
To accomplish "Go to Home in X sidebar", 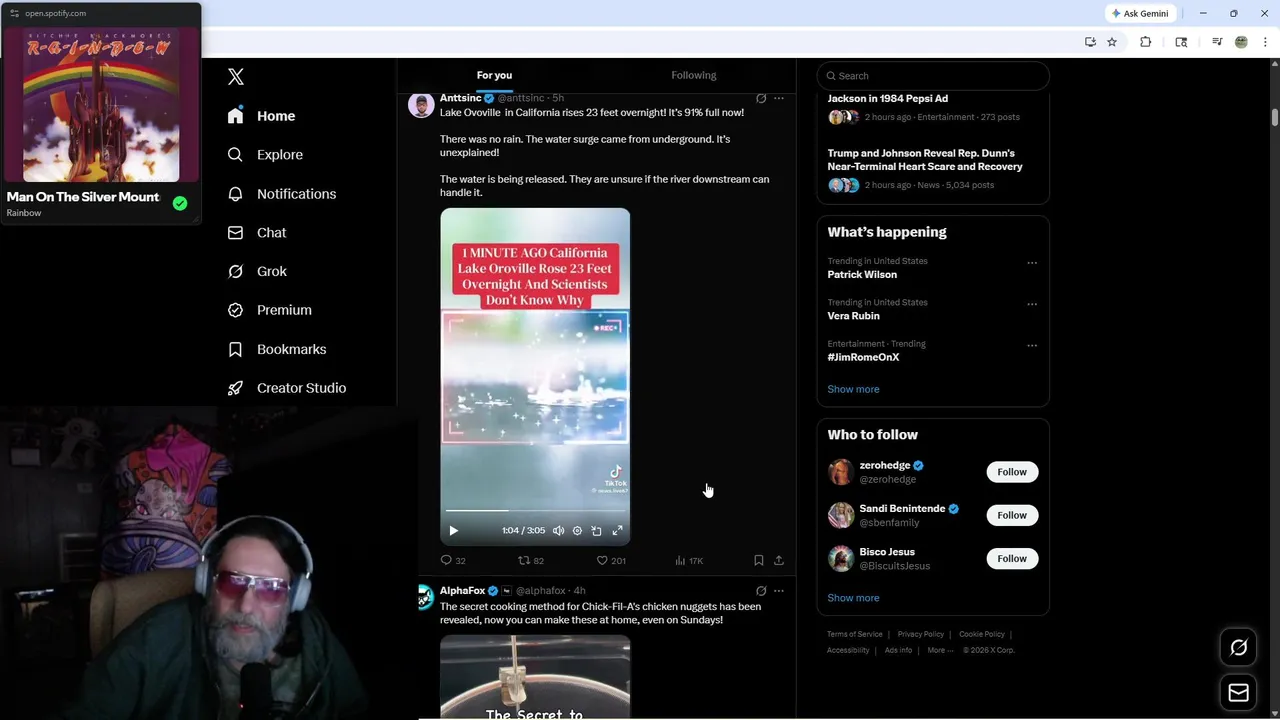I will point(261,116).
